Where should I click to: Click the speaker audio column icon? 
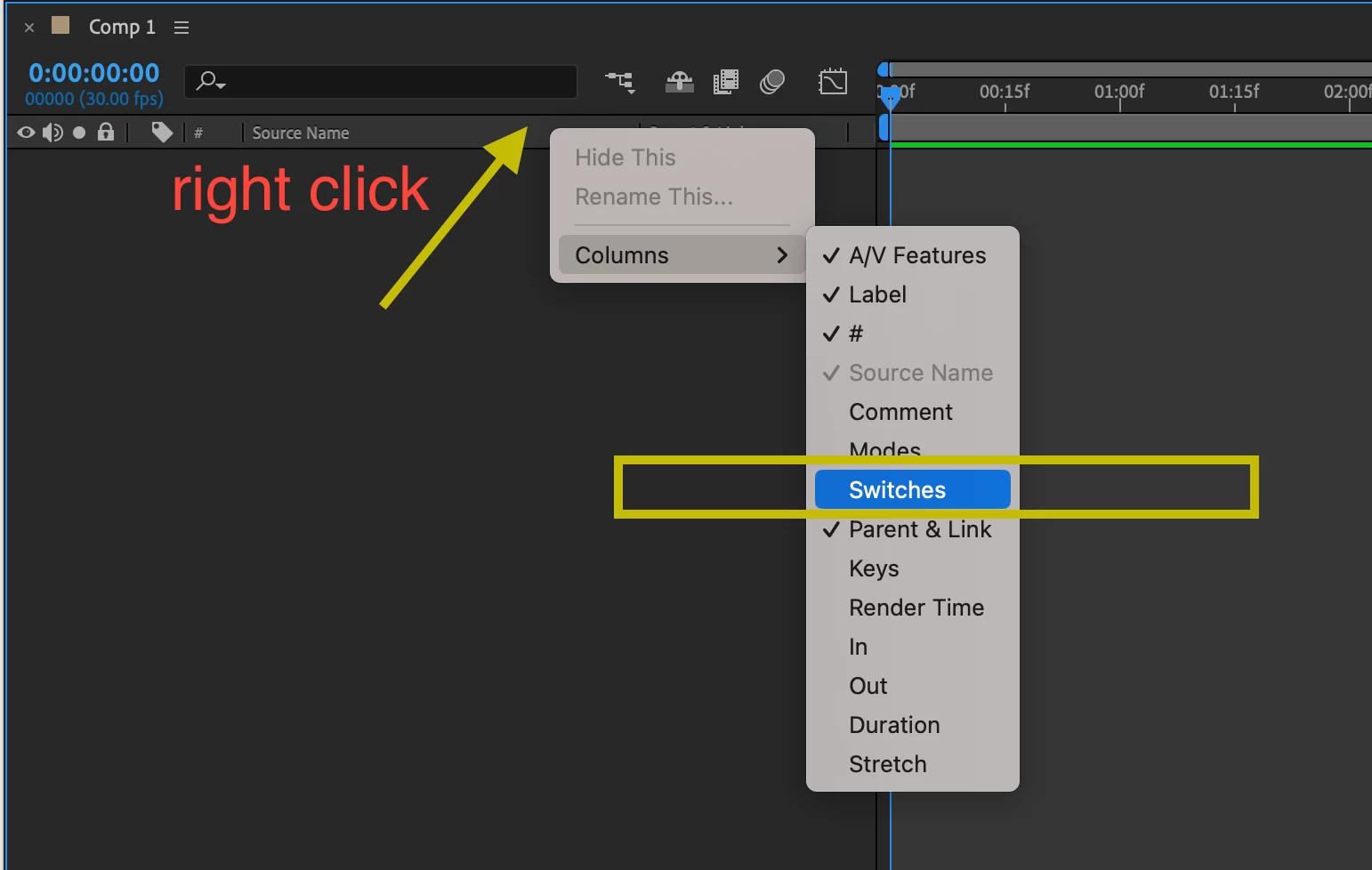[52, 133]
